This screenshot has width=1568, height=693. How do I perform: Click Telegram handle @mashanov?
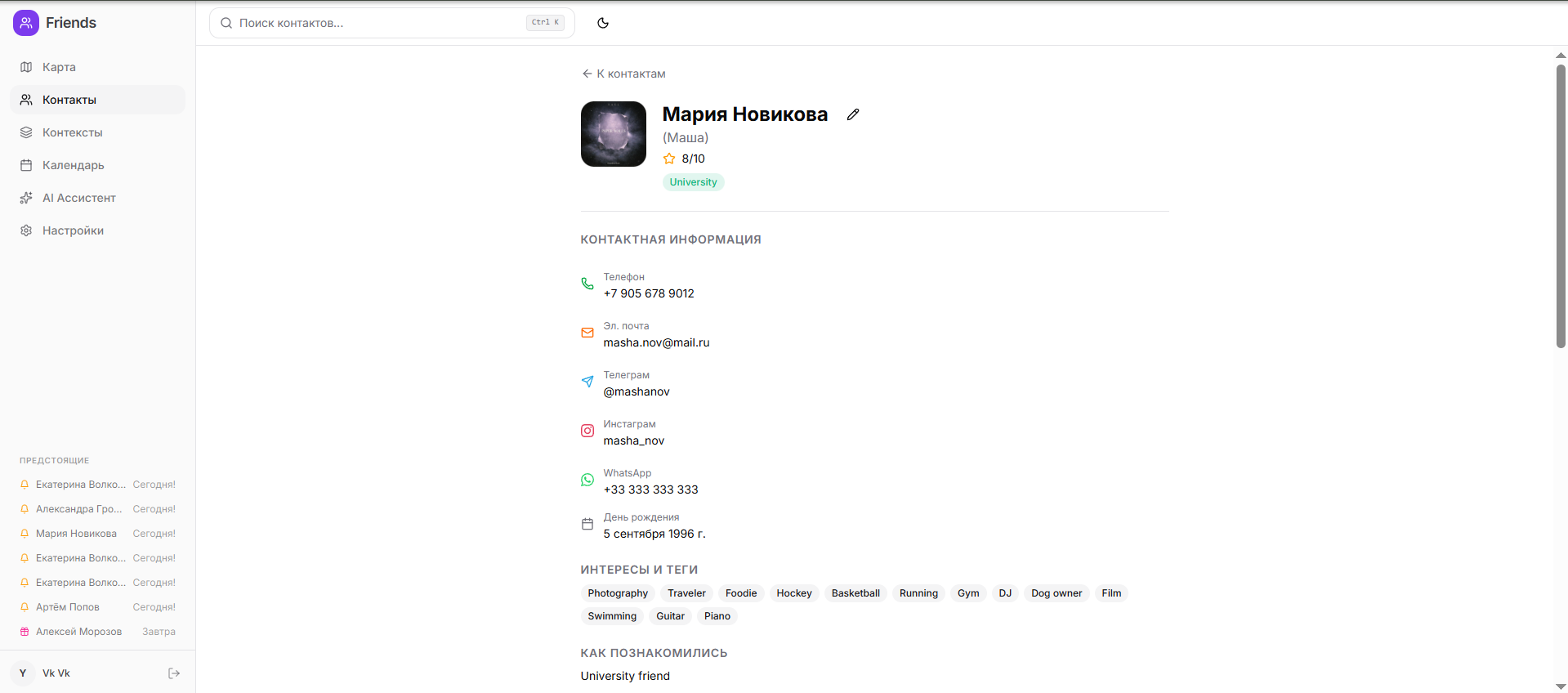pos(637,391)
